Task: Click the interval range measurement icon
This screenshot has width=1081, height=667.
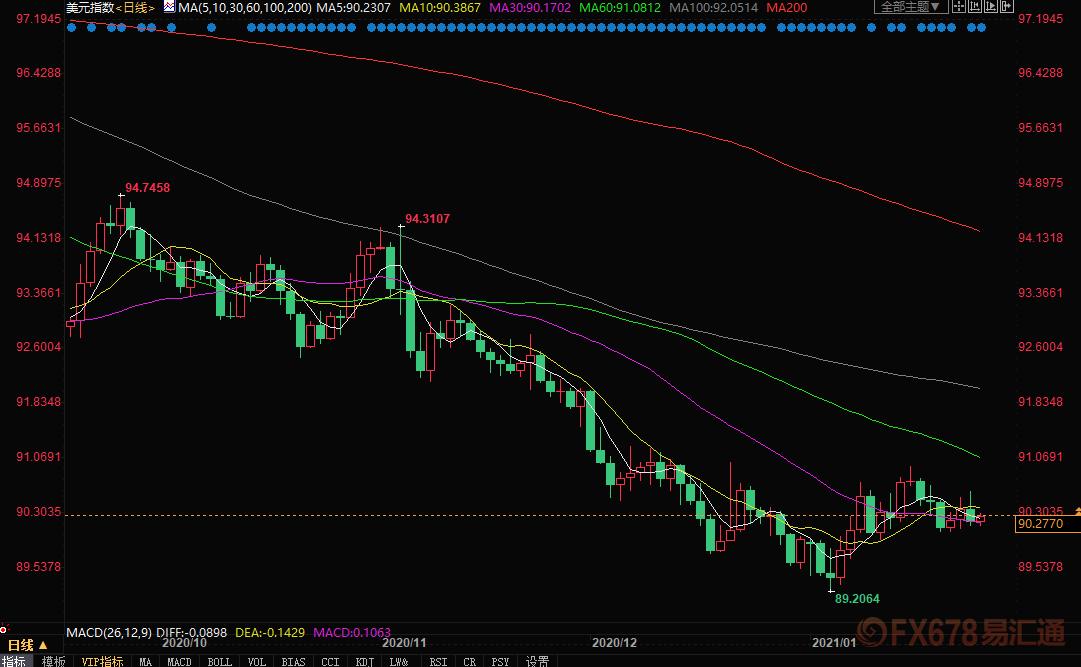Action: click(975, 7)
